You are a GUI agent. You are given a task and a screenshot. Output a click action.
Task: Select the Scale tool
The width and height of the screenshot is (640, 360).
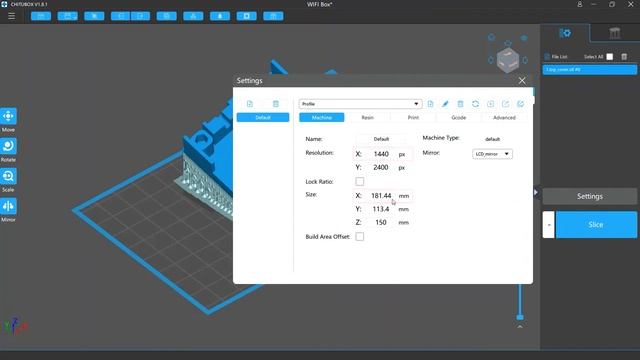coord(8,176)
